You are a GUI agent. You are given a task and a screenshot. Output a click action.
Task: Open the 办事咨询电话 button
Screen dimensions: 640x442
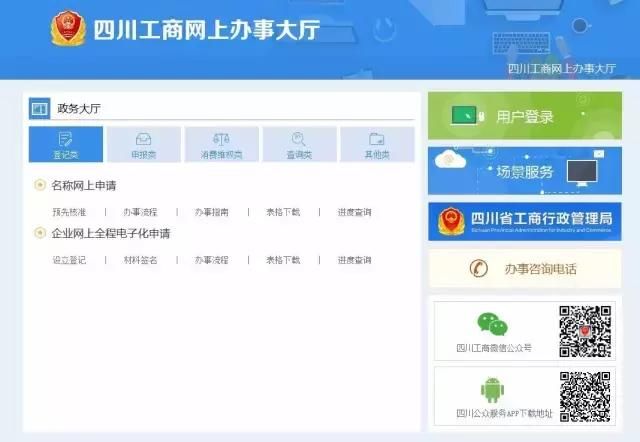tap(525, 269)
